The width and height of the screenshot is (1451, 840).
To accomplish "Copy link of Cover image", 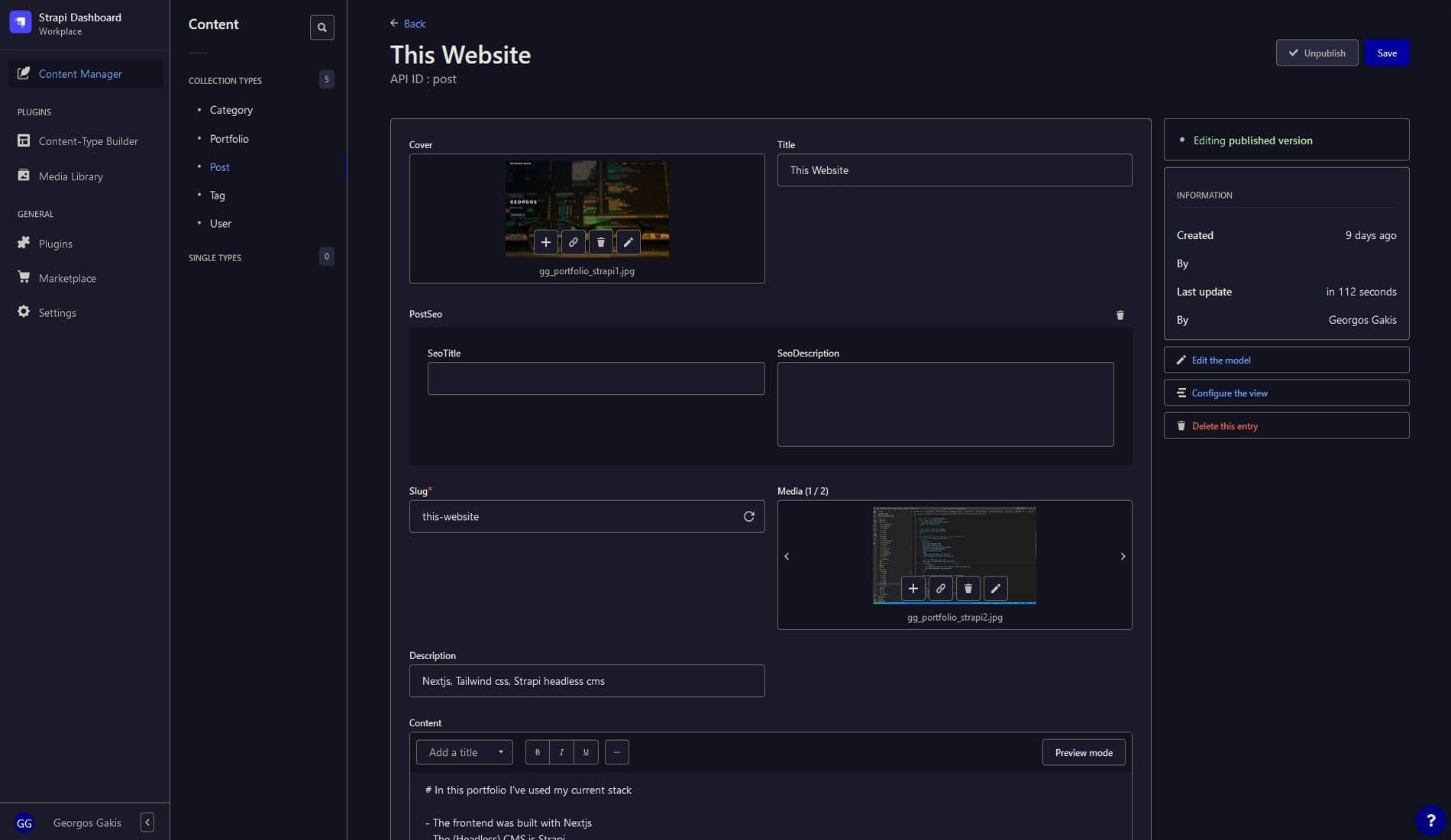I will pyautogui.click(x=574, y=242).
